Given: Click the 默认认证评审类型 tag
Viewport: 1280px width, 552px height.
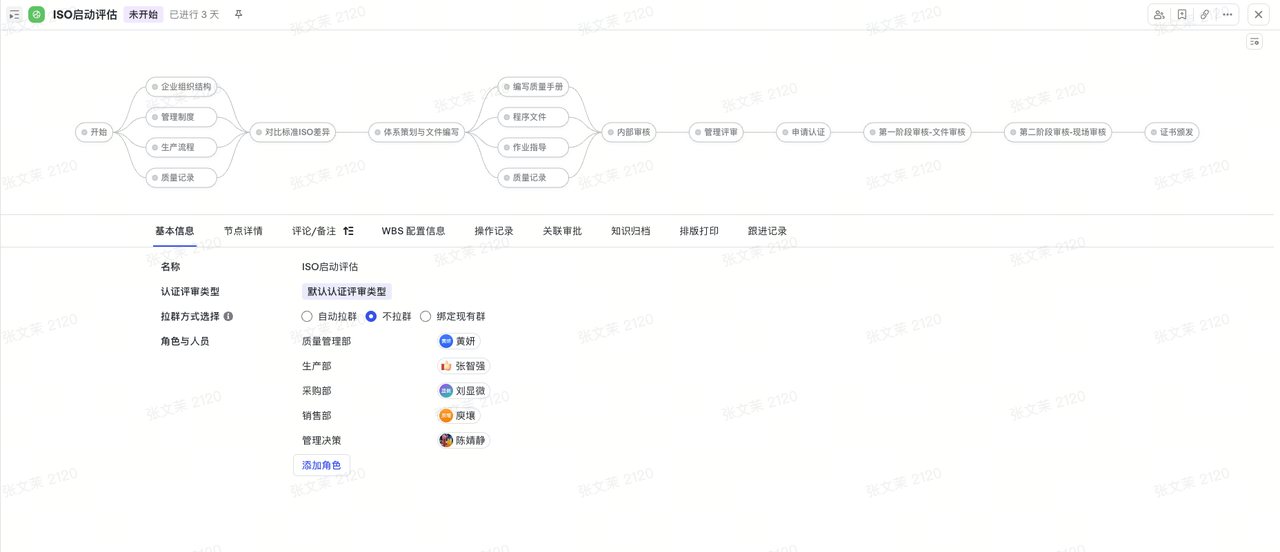Looking at the screenshot, I should click(346, 292).
